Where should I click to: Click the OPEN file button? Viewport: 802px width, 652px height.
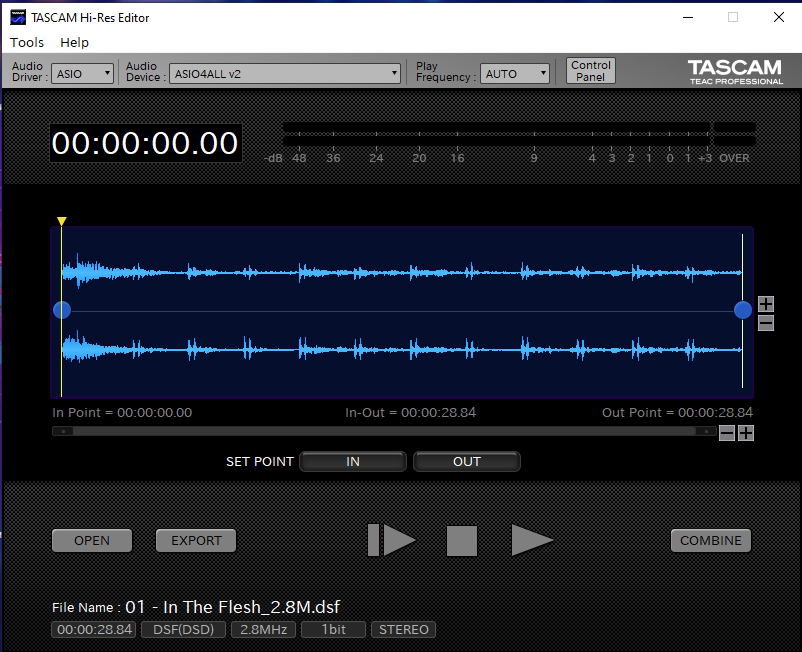coord(92,541)
